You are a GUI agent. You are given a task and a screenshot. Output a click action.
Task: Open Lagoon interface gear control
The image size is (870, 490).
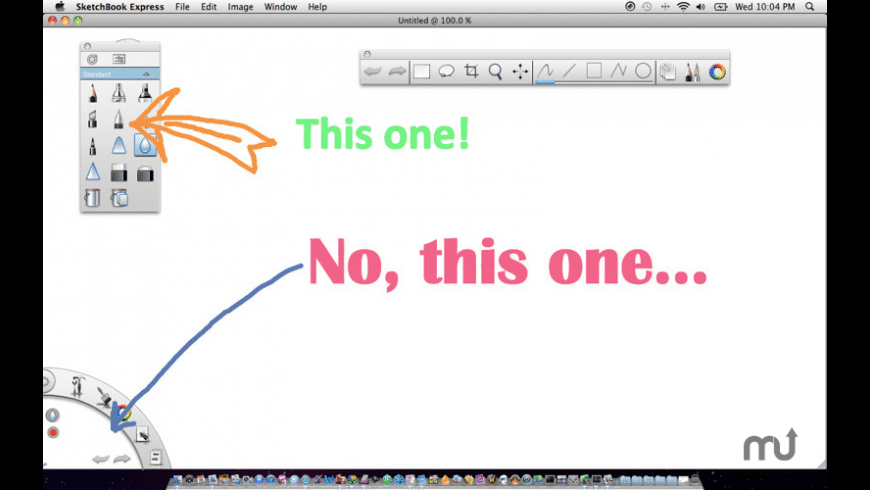point(47,381)
